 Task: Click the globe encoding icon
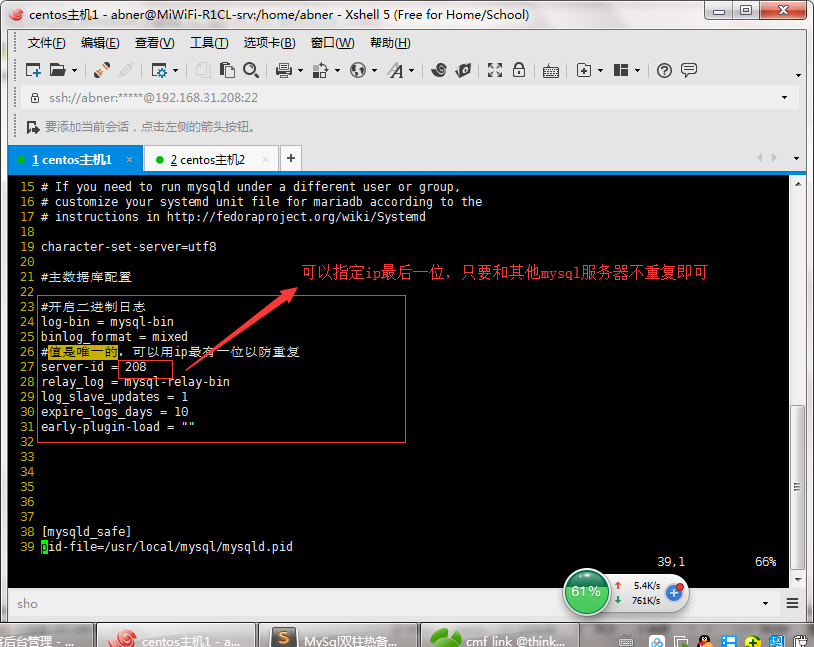[x=358, y=70]
